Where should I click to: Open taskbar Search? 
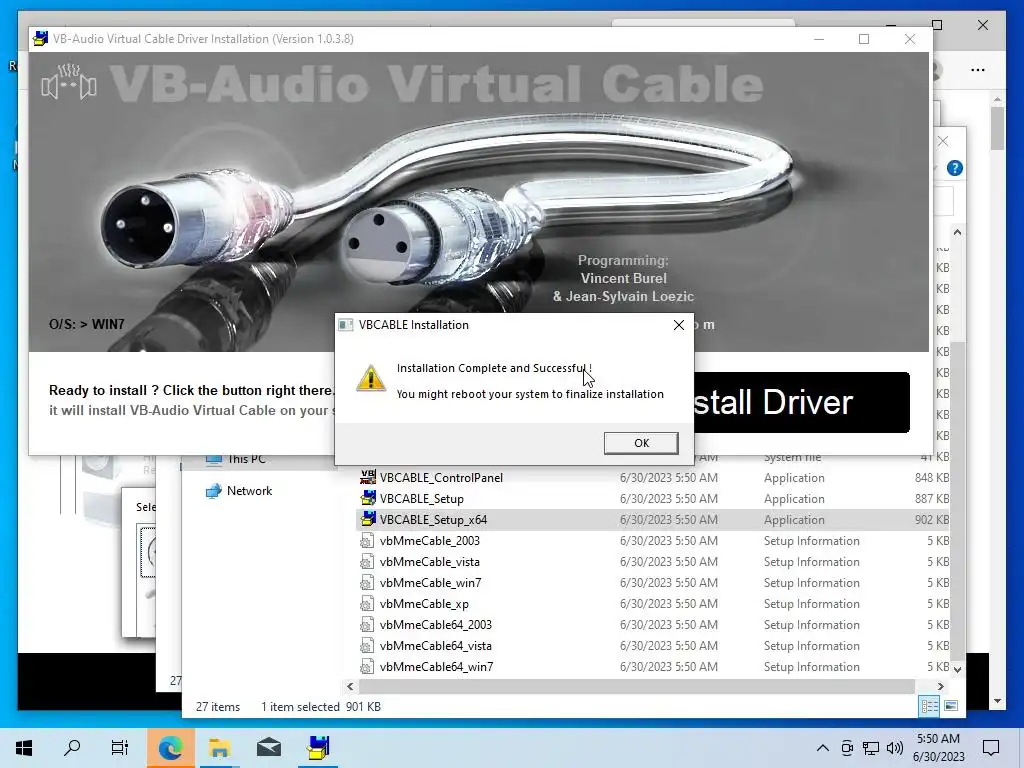(x=72, y=747)
